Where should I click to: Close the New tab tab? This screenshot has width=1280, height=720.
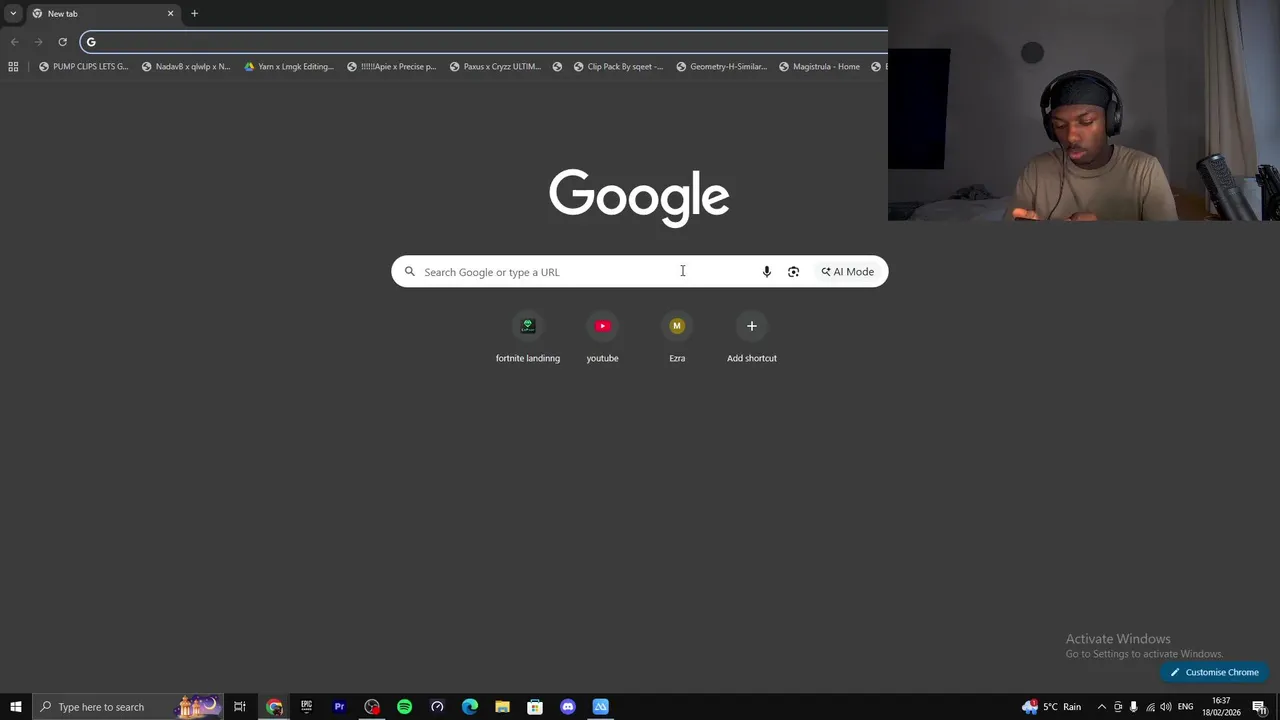(170, 14)
